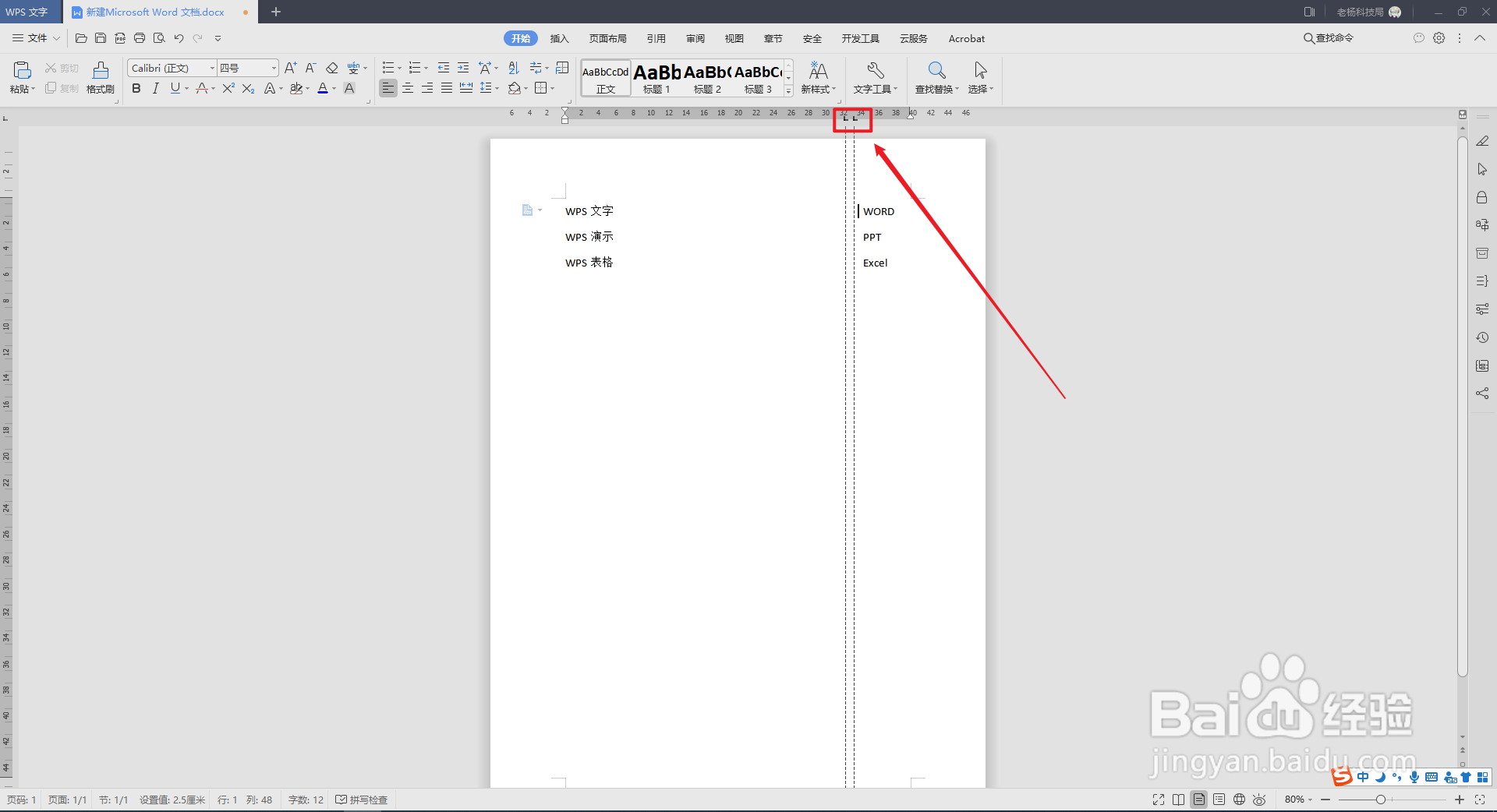Toggle page layout view in status bar
The width and height of the screenshot is (1497, 812).
point(1199,800)
